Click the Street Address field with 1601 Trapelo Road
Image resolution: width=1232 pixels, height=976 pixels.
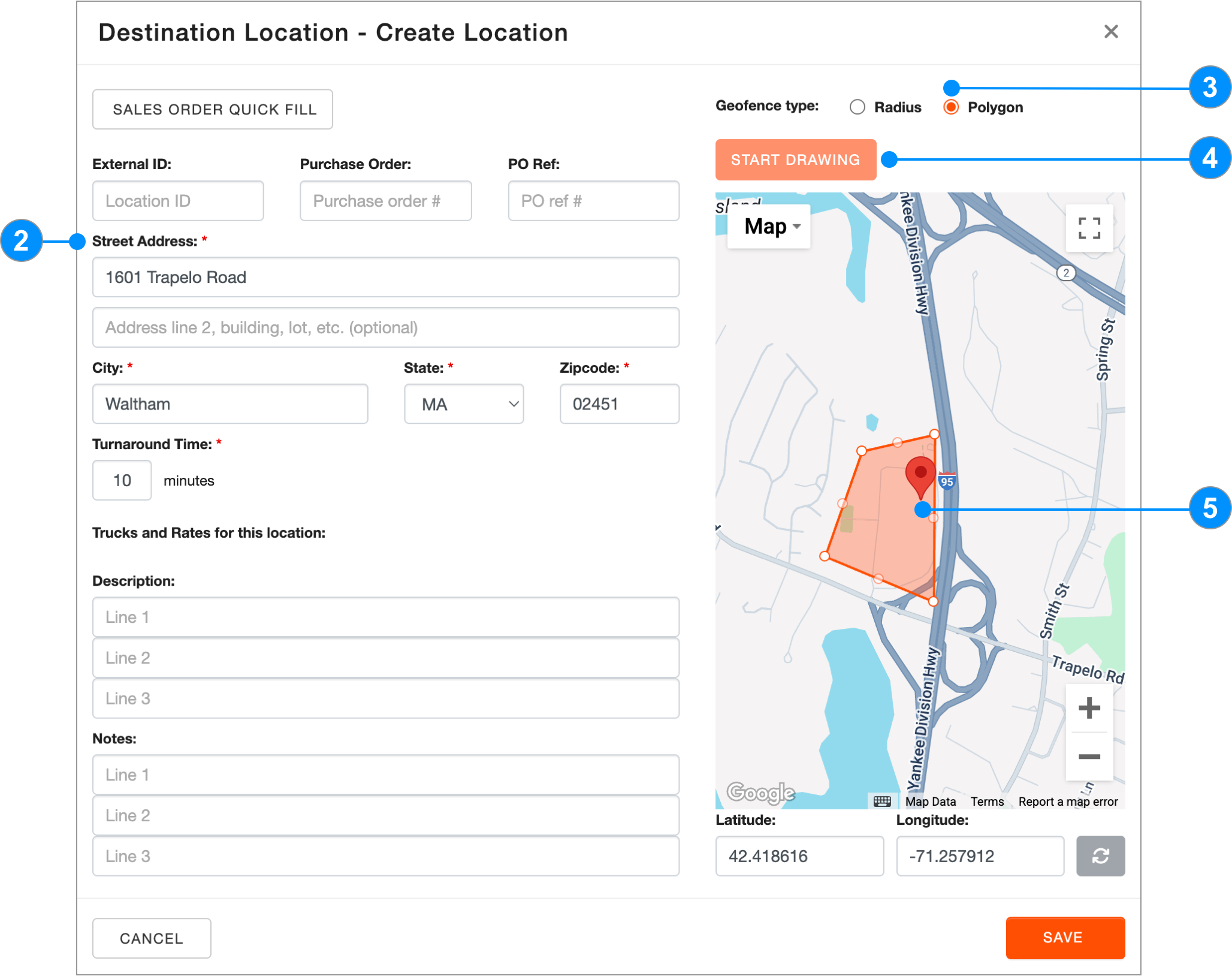pos(386,277)
